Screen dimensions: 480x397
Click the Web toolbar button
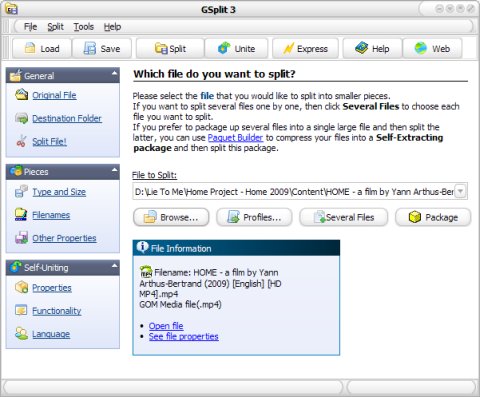tap(432, 49)
